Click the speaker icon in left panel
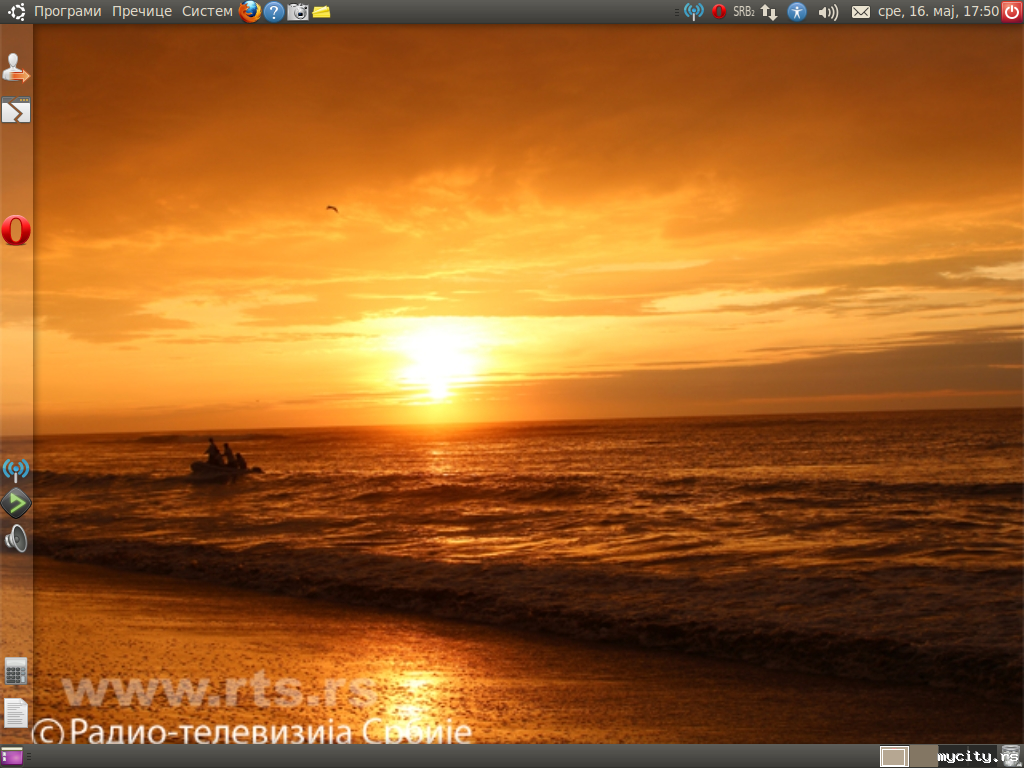The image size is (1024, 768). click(16, 539)
